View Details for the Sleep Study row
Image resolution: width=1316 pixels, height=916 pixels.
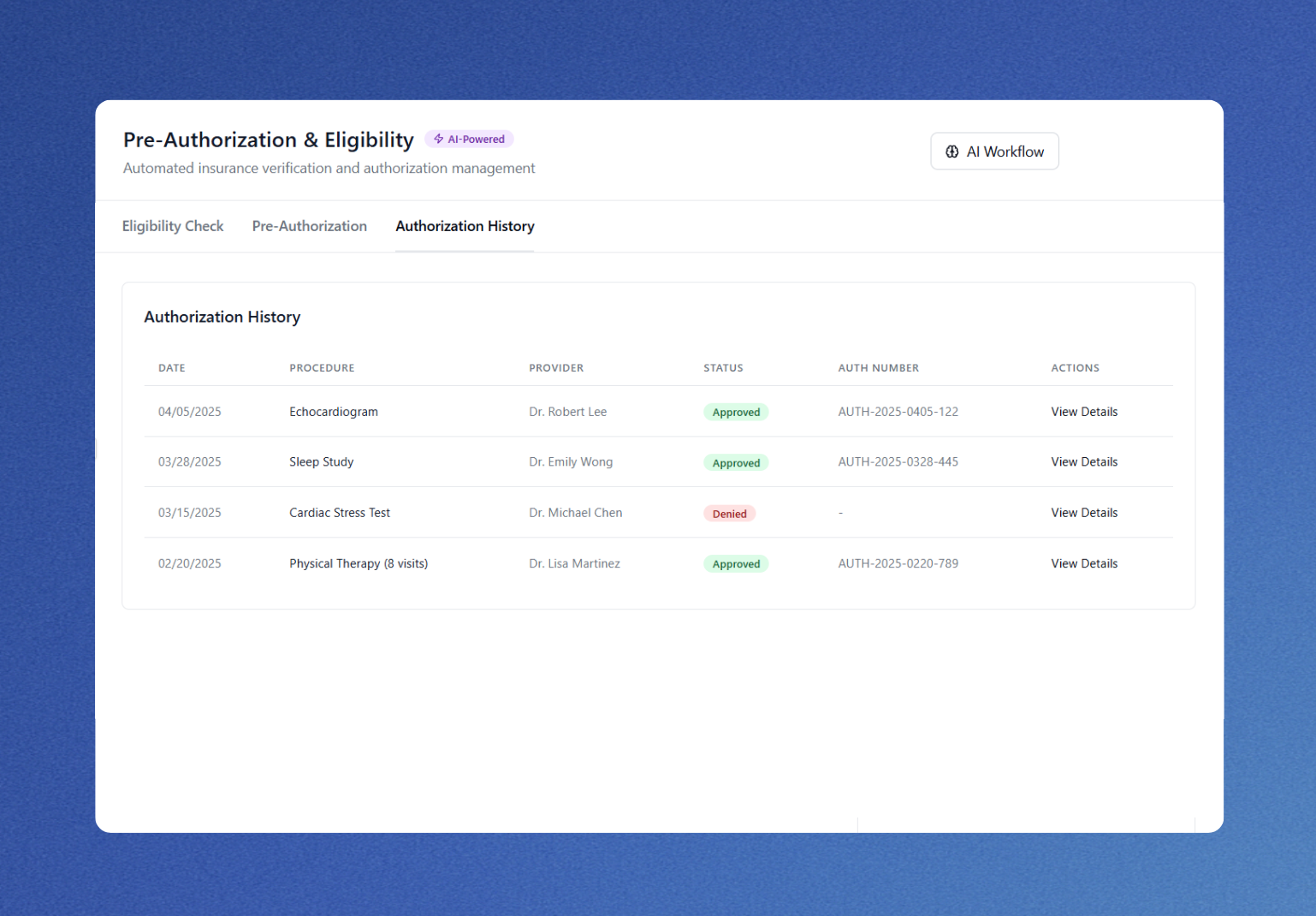(x=1084, y=462)
